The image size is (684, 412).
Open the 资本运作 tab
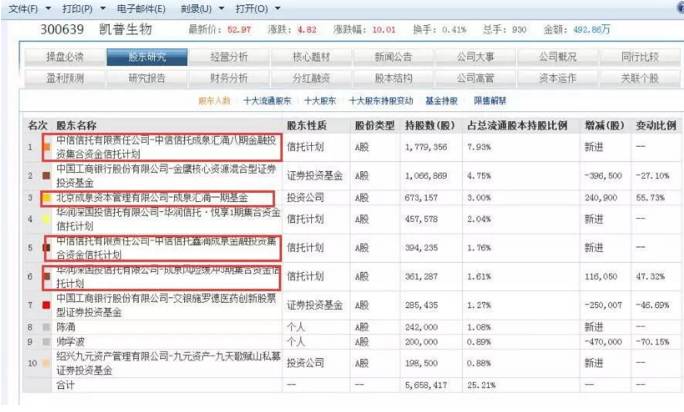pos(557,78)
